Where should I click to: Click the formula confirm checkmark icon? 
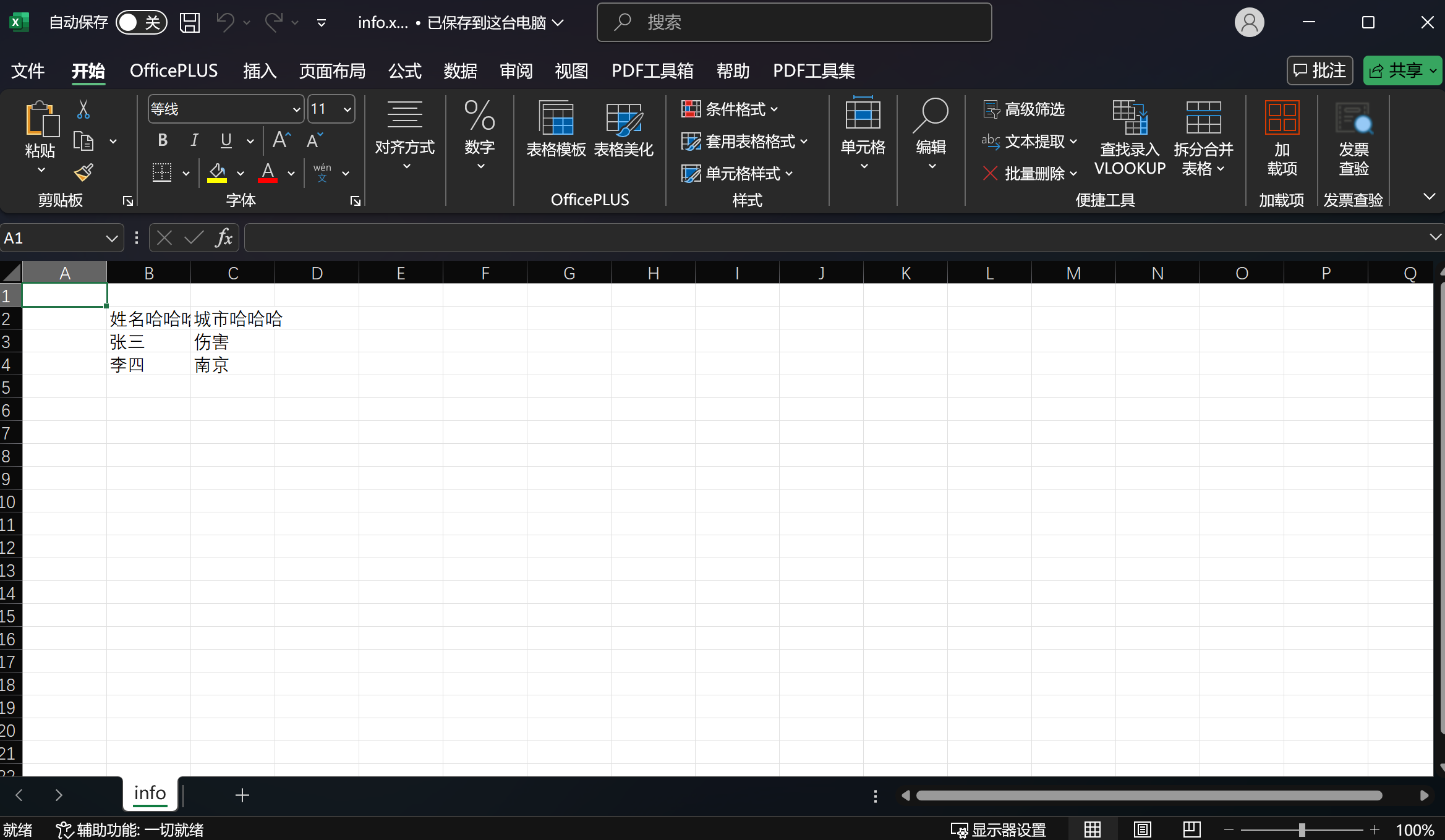point(194,238)
